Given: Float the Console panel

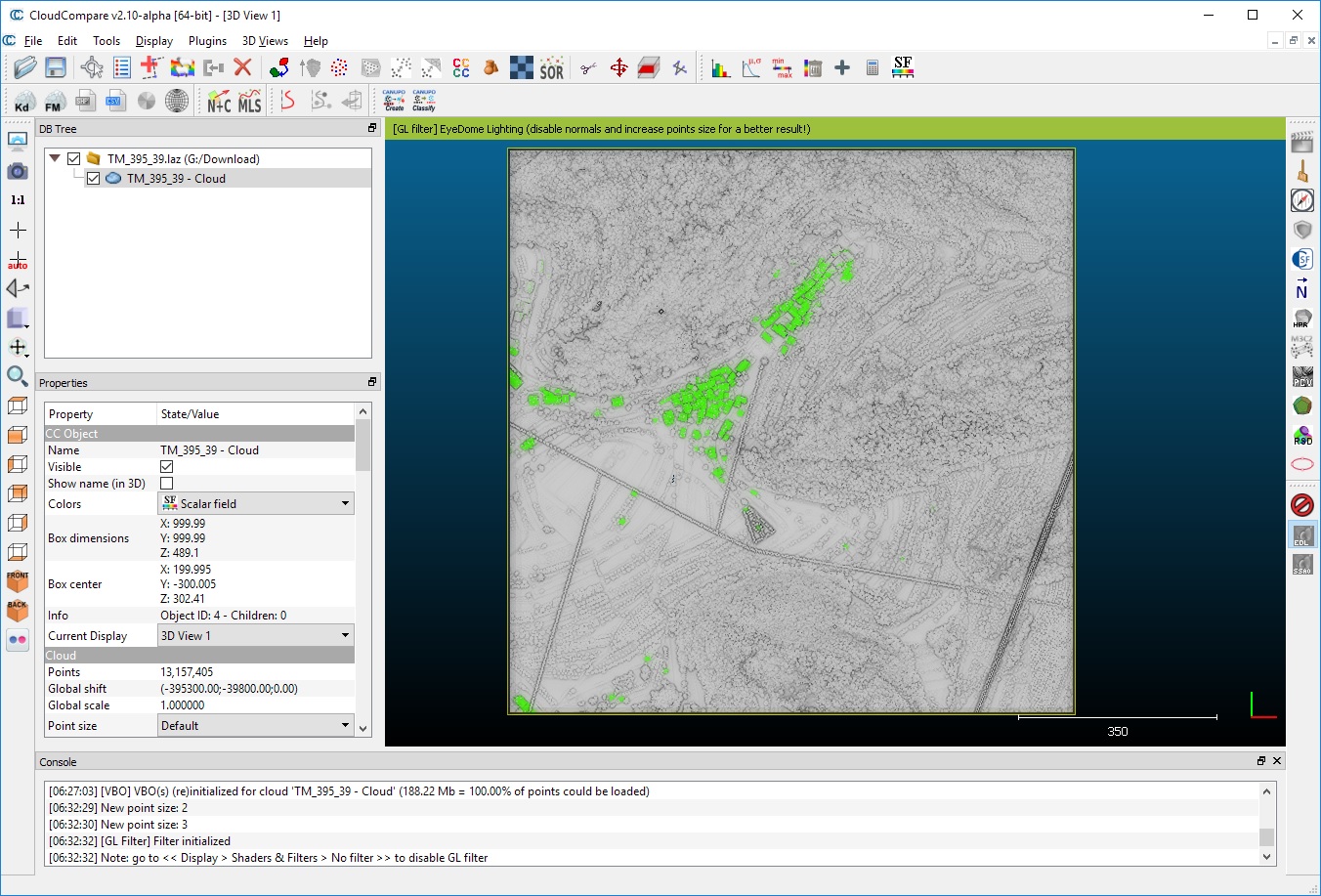Looking at the screenshot, I should pyautogui.click(x=1261, y=760).
